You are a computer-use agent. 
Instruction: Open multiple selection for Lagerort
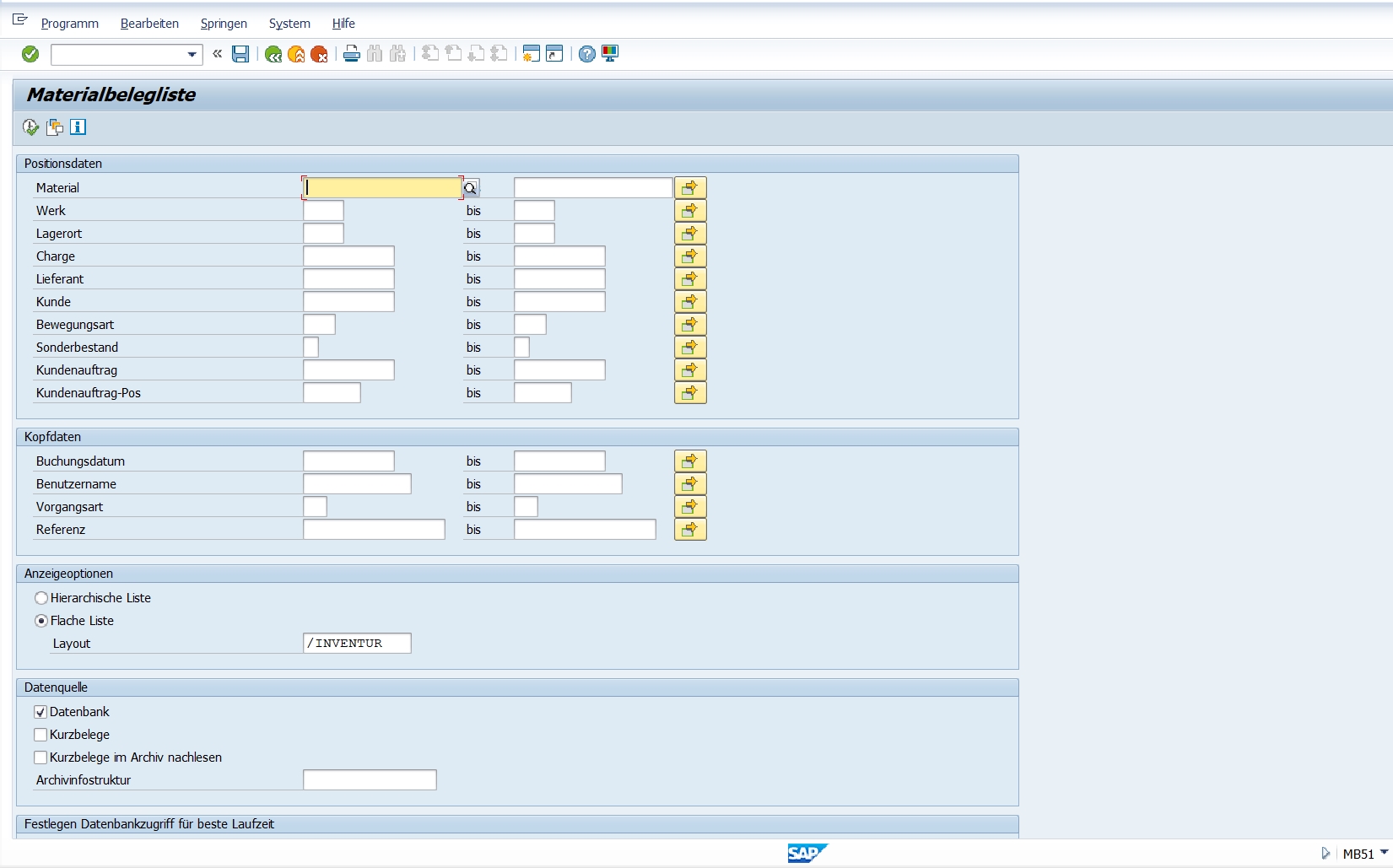690,233
